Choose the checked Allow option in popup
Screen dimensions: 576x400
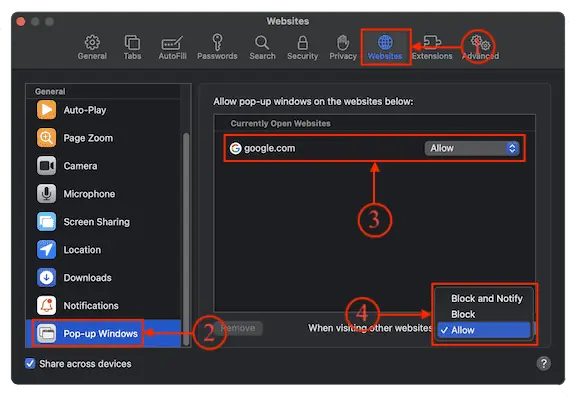click(x=484, y=330)
